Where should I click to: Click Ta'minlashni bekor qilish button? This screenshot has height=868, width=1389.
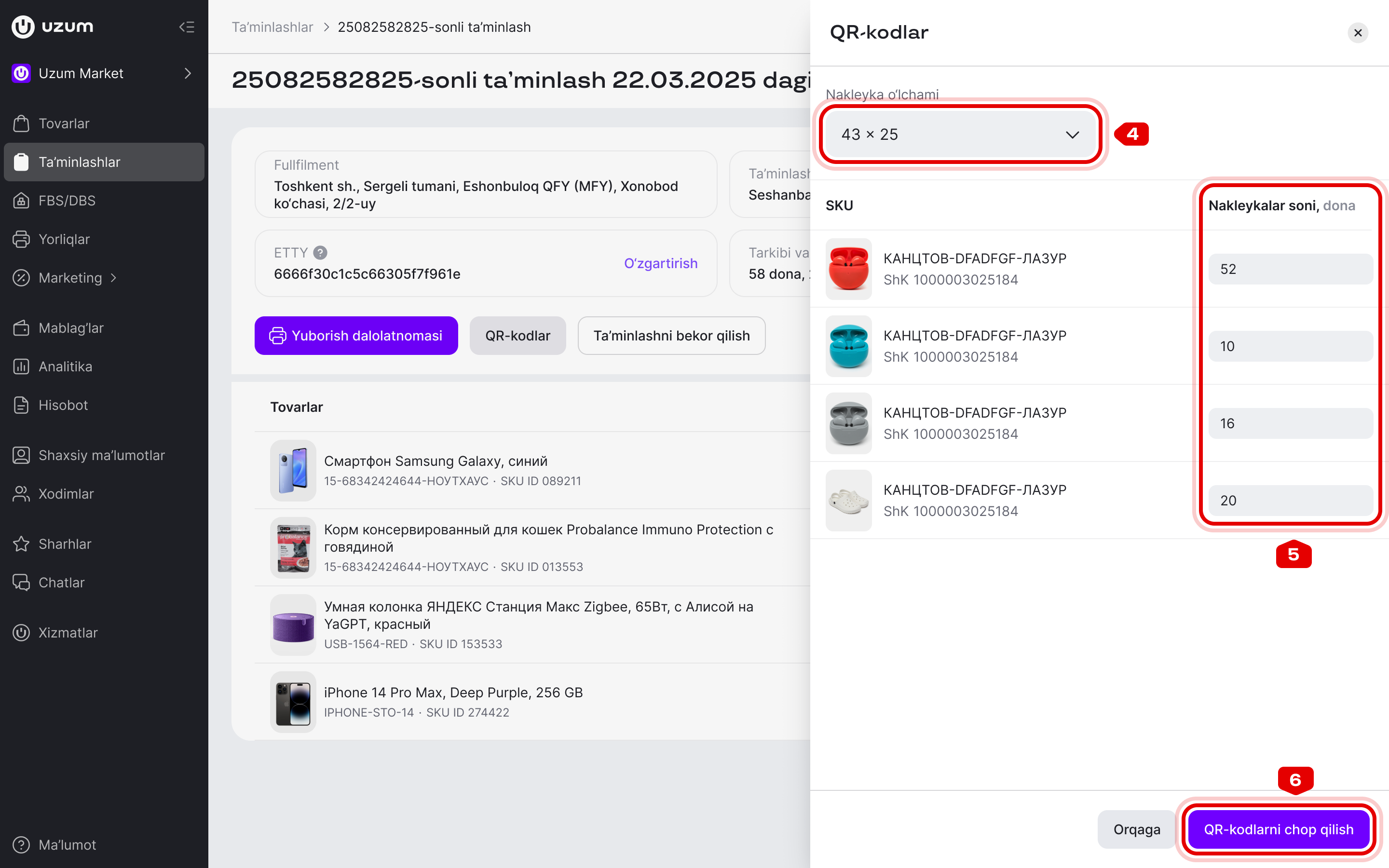pyautogui.click(x=671, y=336)
